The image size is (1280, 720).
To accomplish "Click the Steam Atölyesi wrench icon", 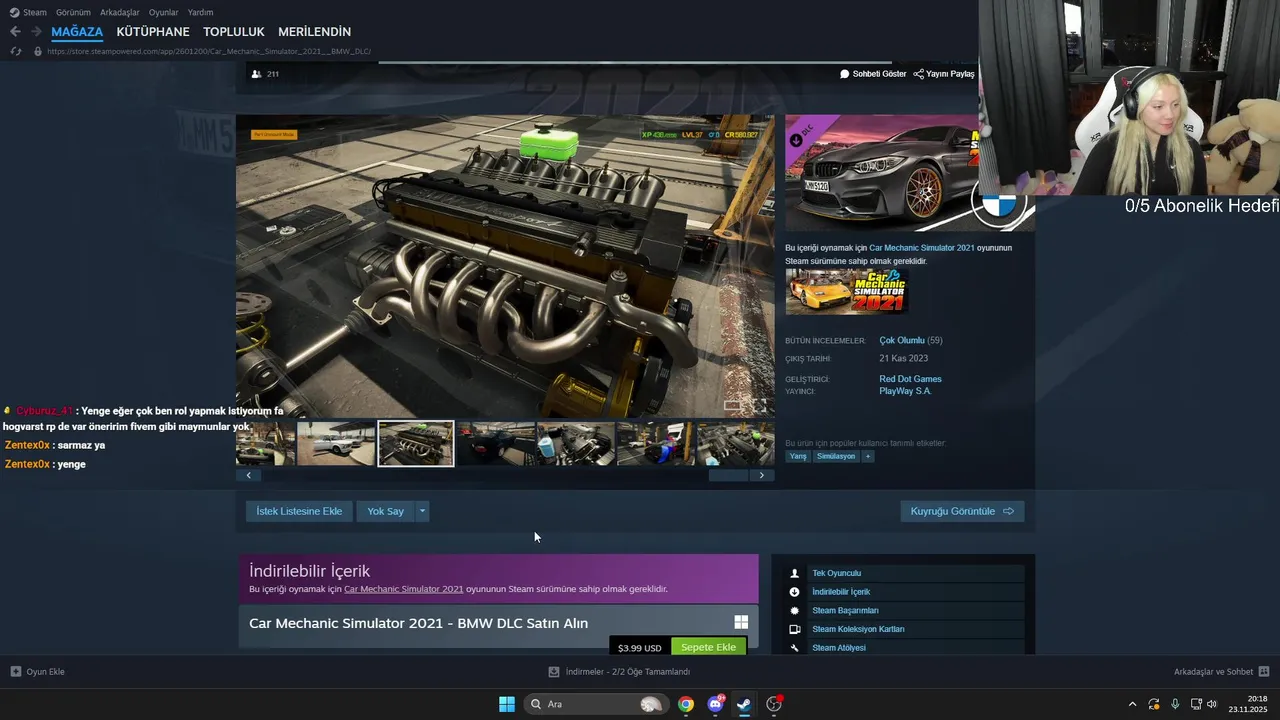I will tap(795, 648).
